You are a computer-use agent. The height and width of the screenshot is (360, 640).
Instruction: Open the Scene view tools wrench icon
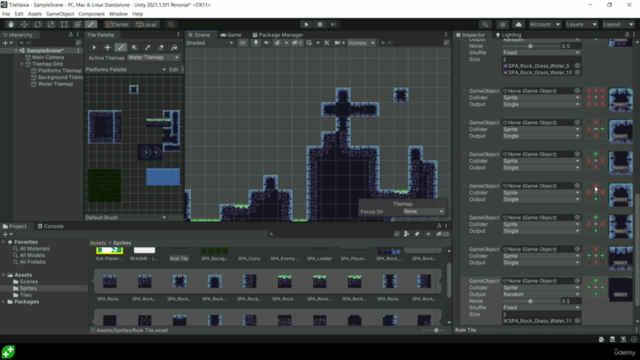click(x=327, y=43)
